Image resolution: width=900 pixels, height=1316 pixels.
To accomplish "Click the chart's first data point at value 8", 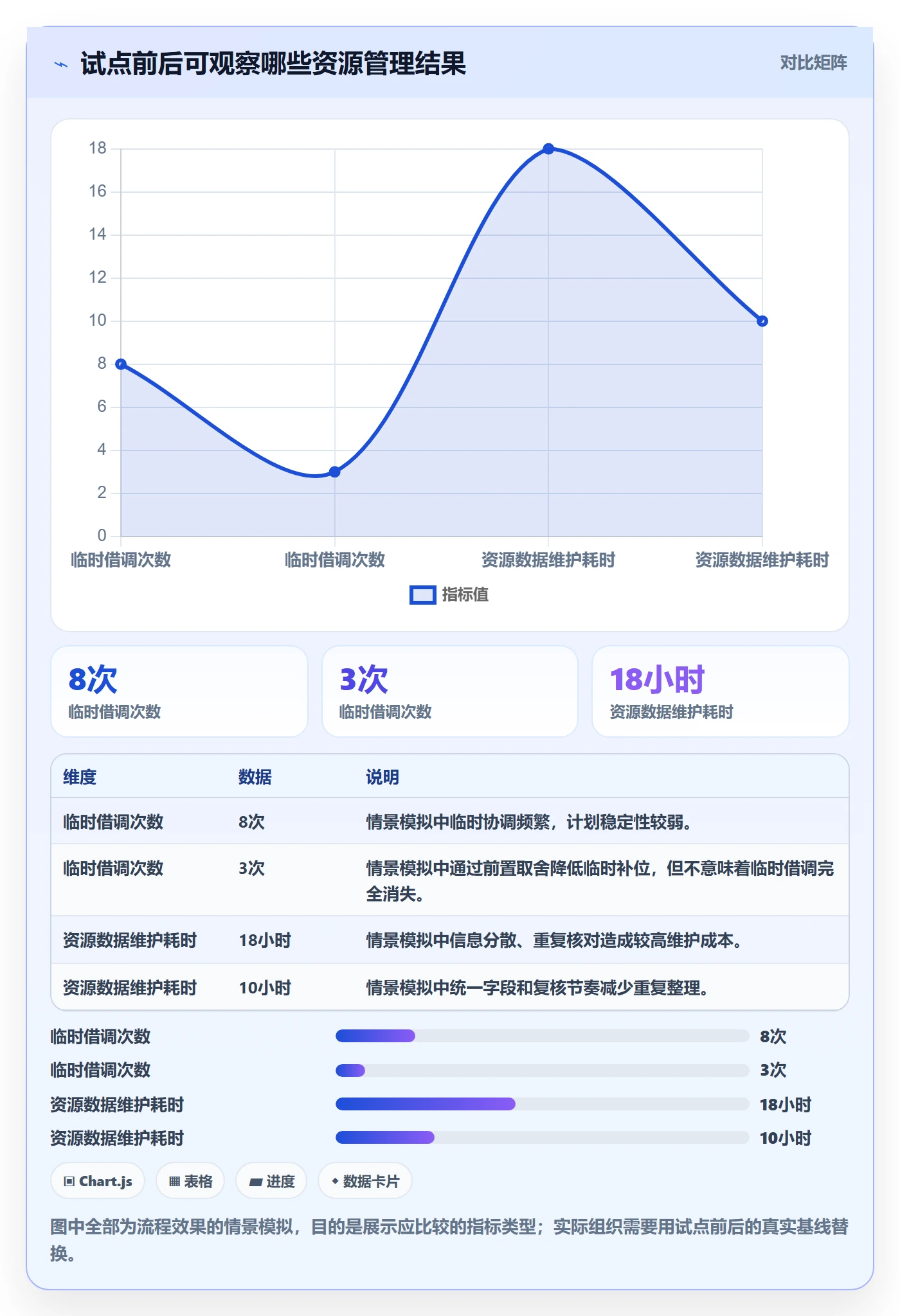I will click(121, 364).
